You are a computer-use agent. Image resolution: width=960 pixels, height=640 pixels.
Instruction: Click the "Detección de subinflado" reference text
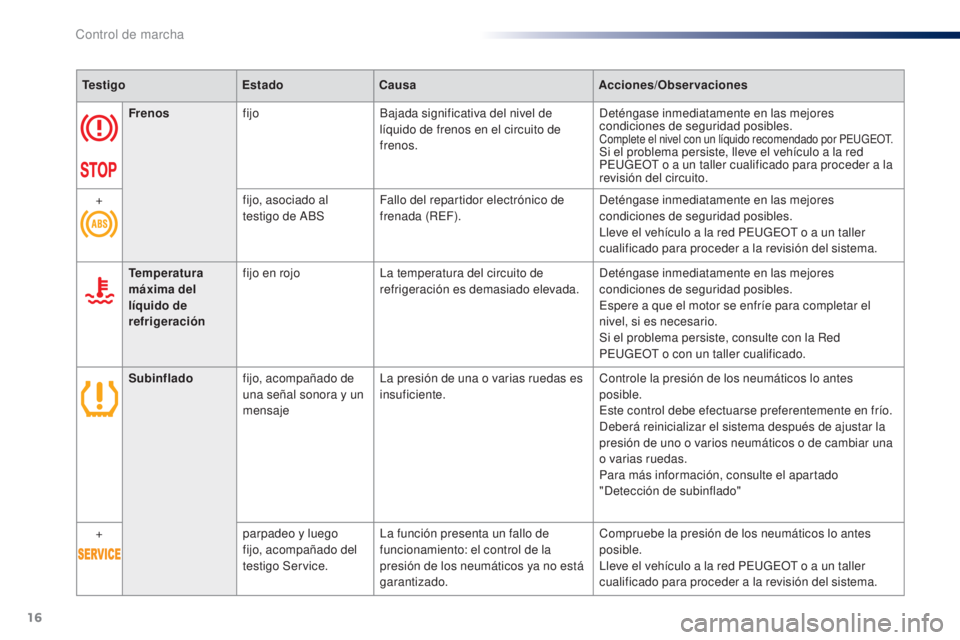tap(670, 491)
